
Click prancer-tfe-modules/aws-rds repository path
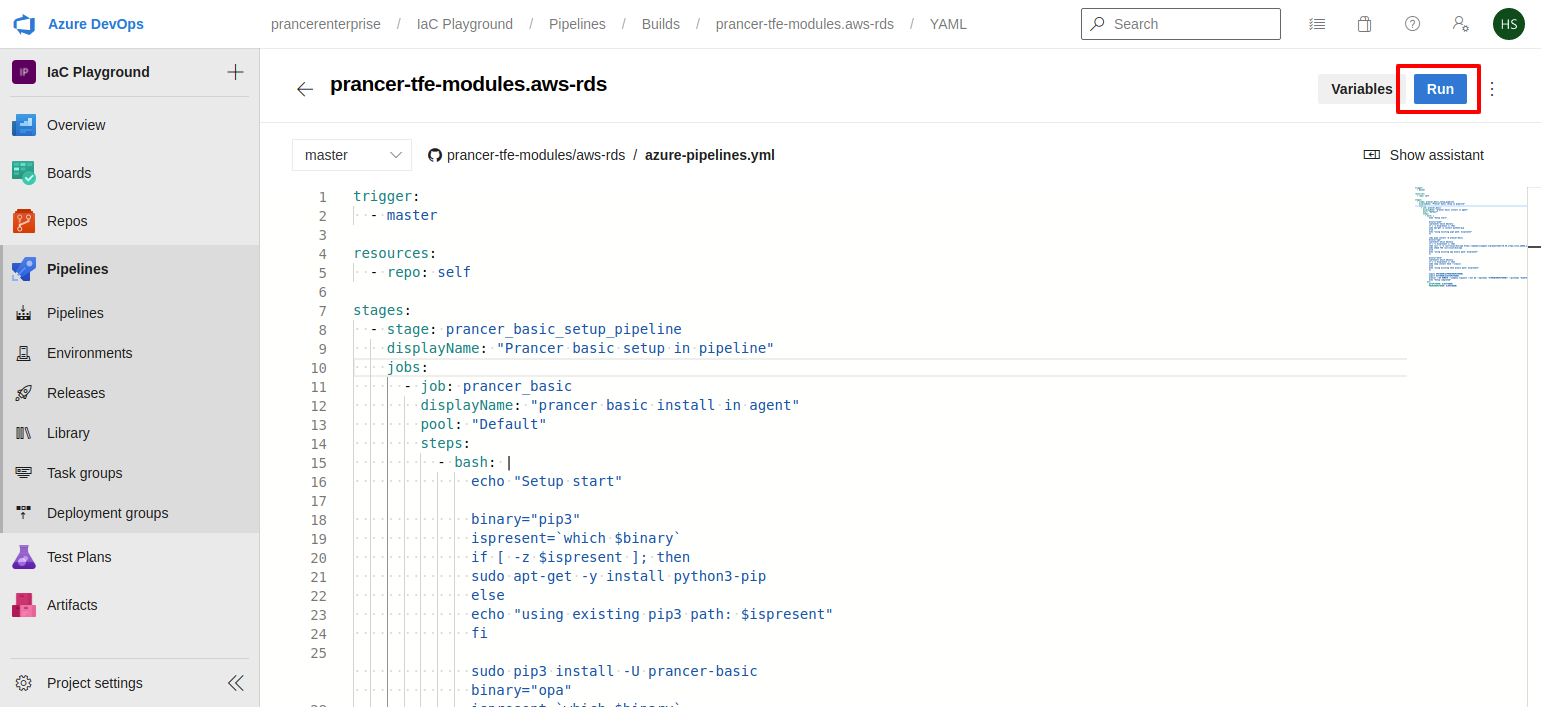536,155
